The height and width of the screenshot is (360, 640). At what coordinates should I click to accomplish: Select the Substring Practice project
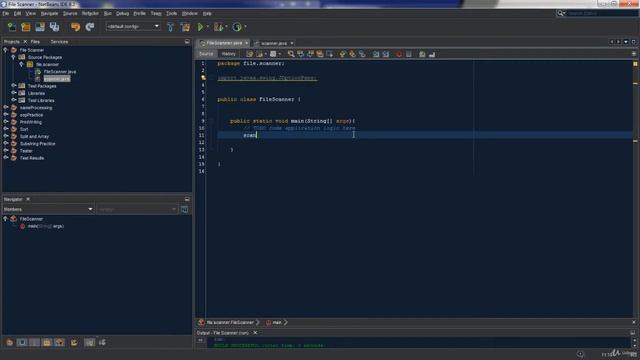[x=38, y=144]
